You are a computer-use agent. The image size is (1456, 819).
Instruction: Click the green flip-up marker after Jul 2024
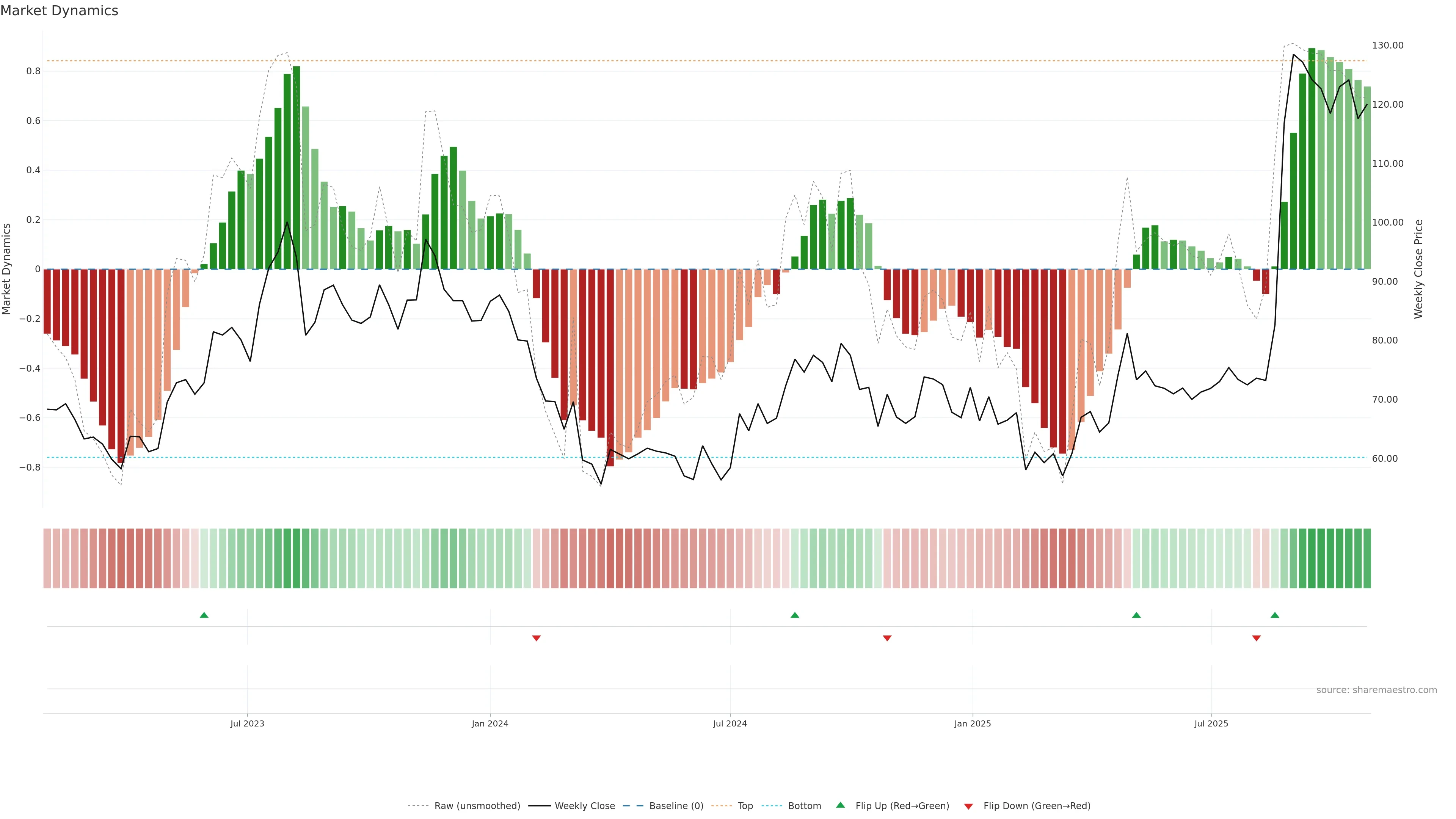coord(795,615)
